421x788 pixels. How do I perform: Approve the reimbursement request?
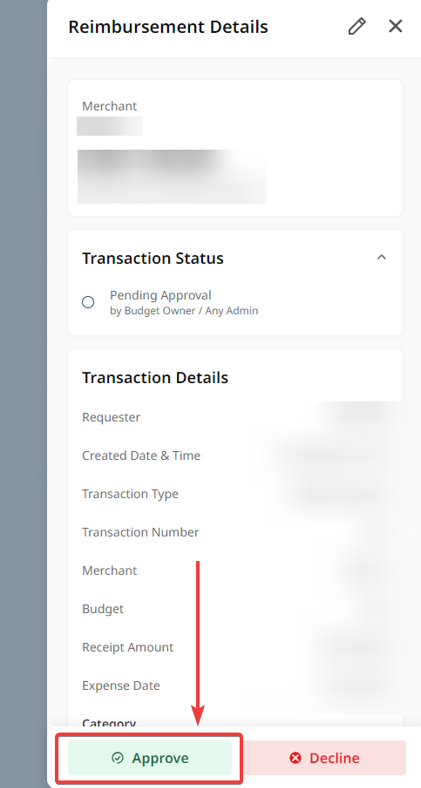coord(150,757)
